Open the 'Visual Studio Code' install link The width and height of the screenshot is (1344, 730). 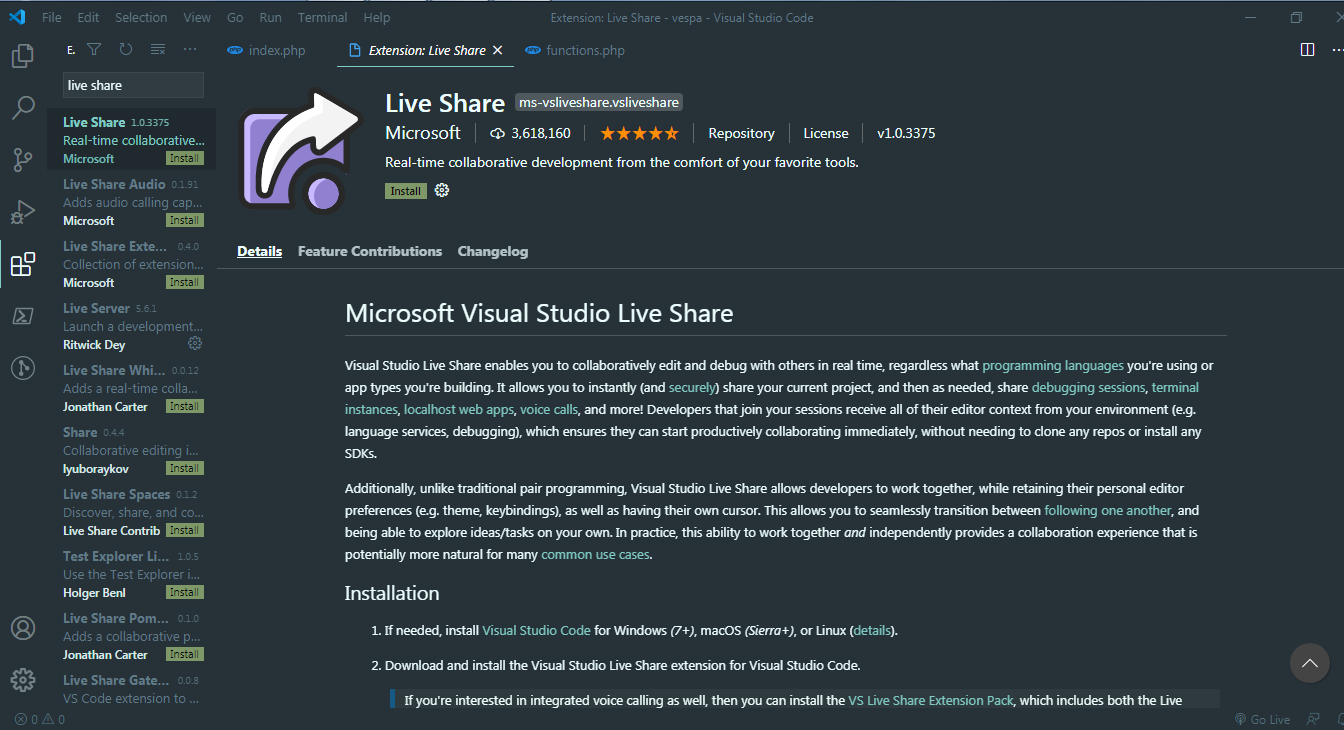(x=536, y=630)
